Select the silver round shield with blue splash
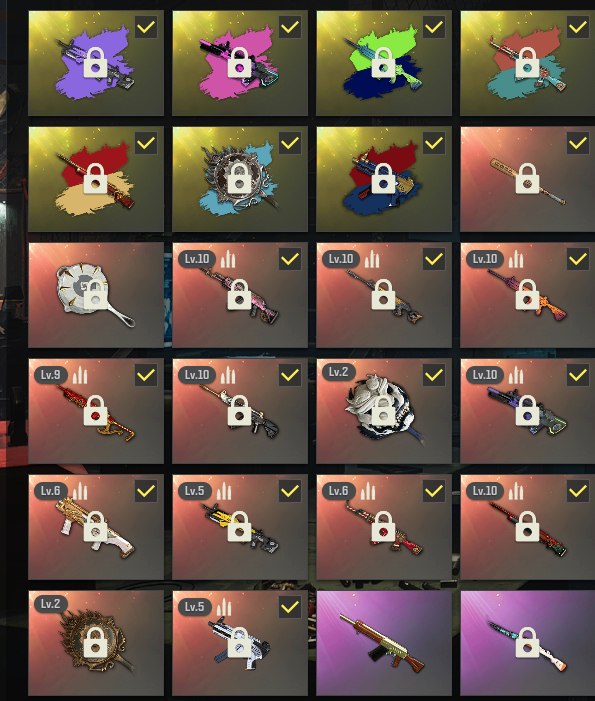The image size is (595, 701). [x=240, y=179]
